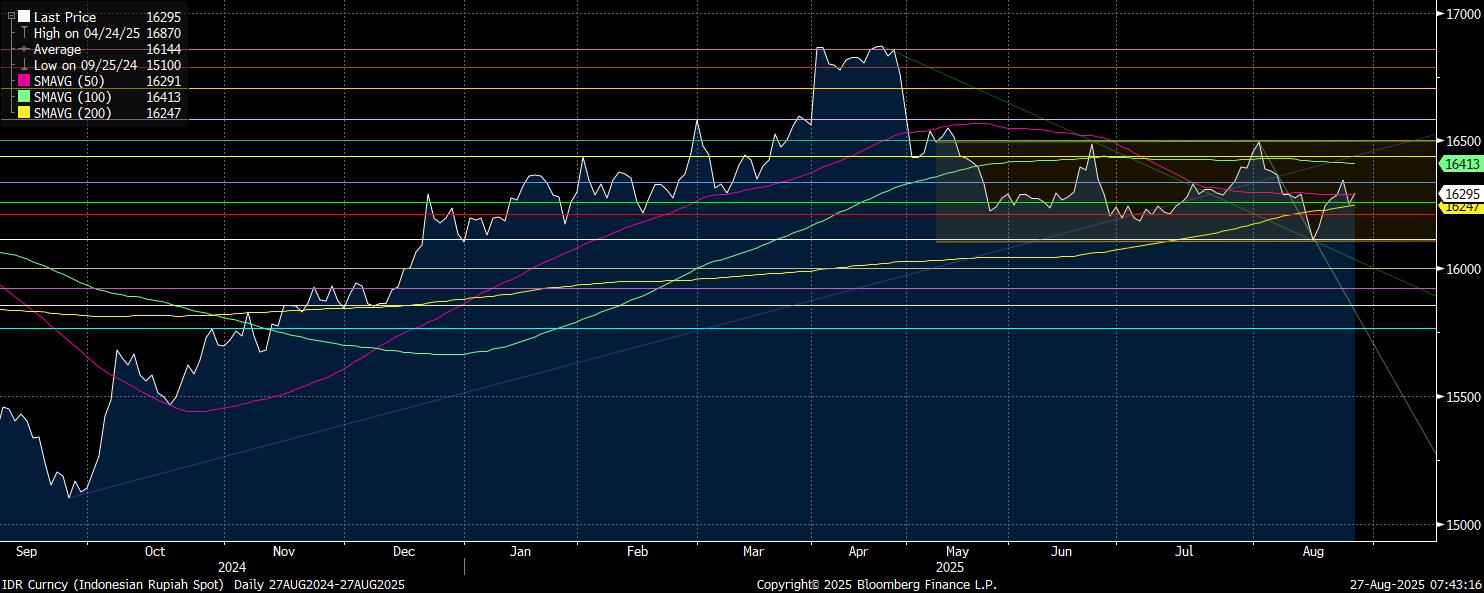Click the Daily 27AUG2024-27AUG2025 date range
The width and height of the screenshot is (1484, 593).
click(319, 584)
